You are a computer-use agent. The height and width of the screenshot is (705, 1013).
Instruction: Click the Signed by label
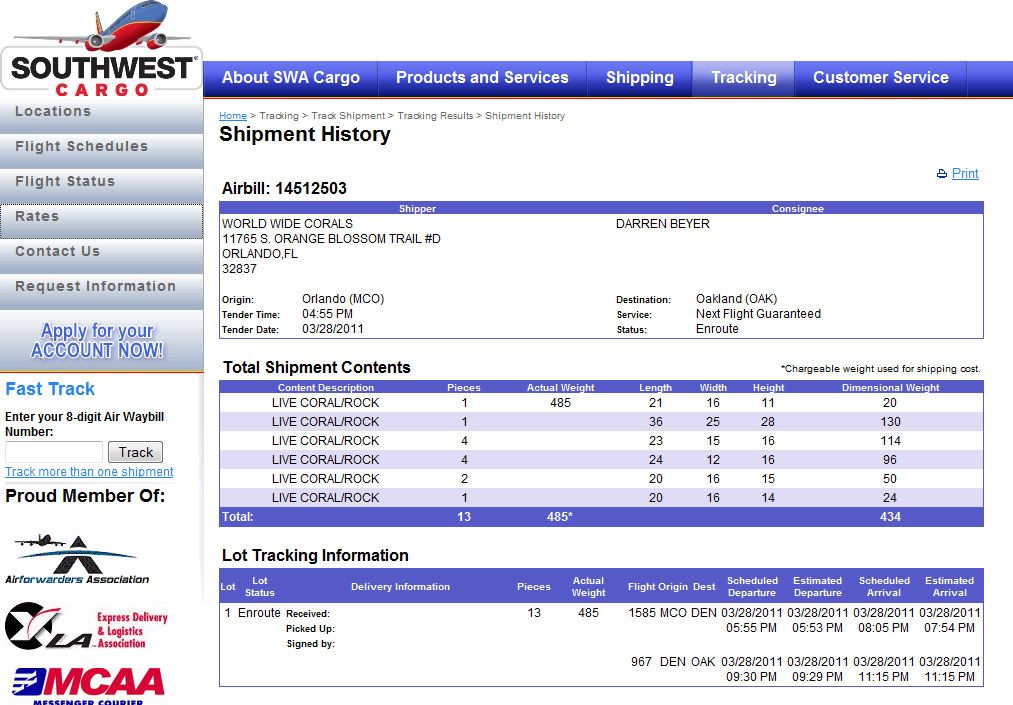point(311,644)
